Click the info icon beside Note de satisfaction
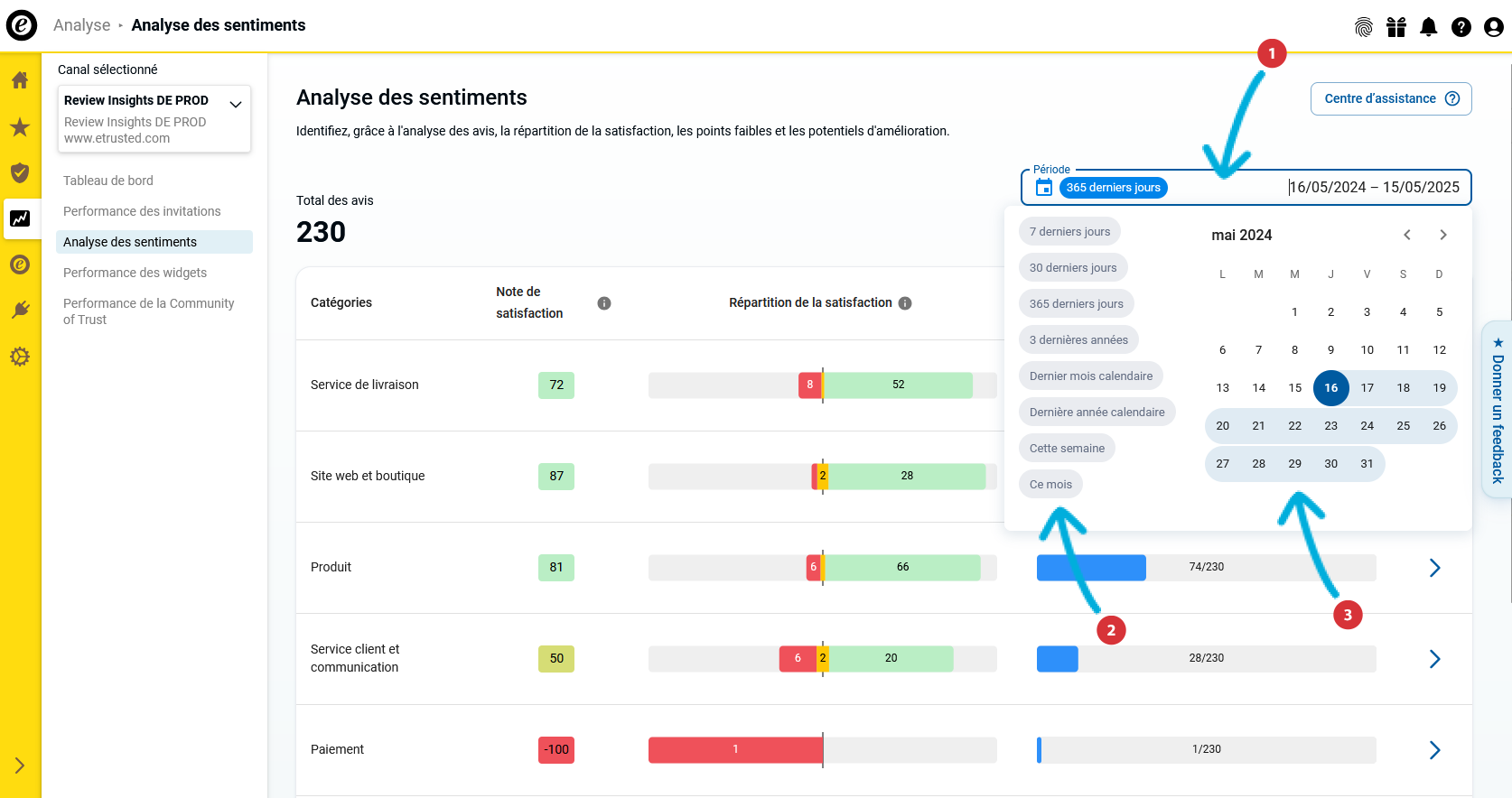Image resolution: width=1512 pixels, height=798 pixels. click(604, 303)
